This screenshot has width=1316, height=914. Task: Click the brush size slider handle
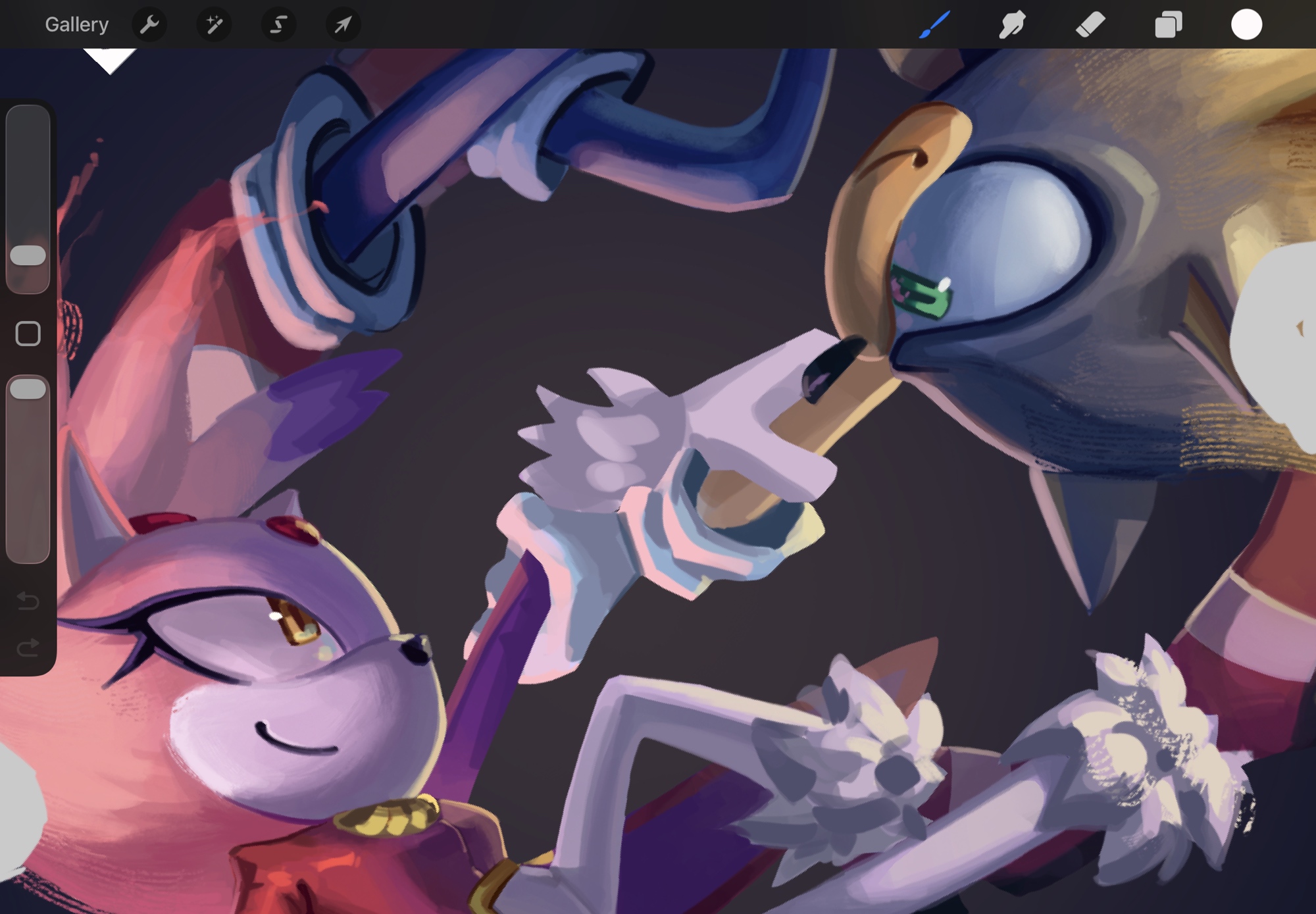point(28,255)
